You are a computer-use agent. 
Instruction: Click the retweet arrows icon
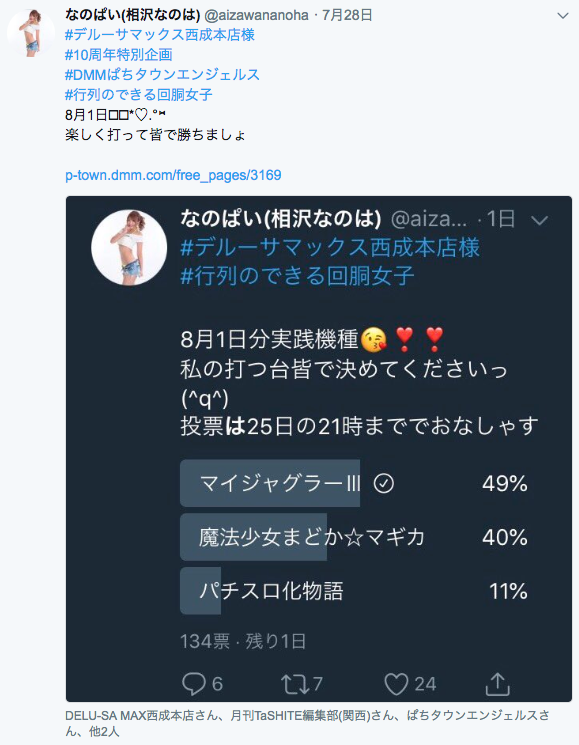297,685
